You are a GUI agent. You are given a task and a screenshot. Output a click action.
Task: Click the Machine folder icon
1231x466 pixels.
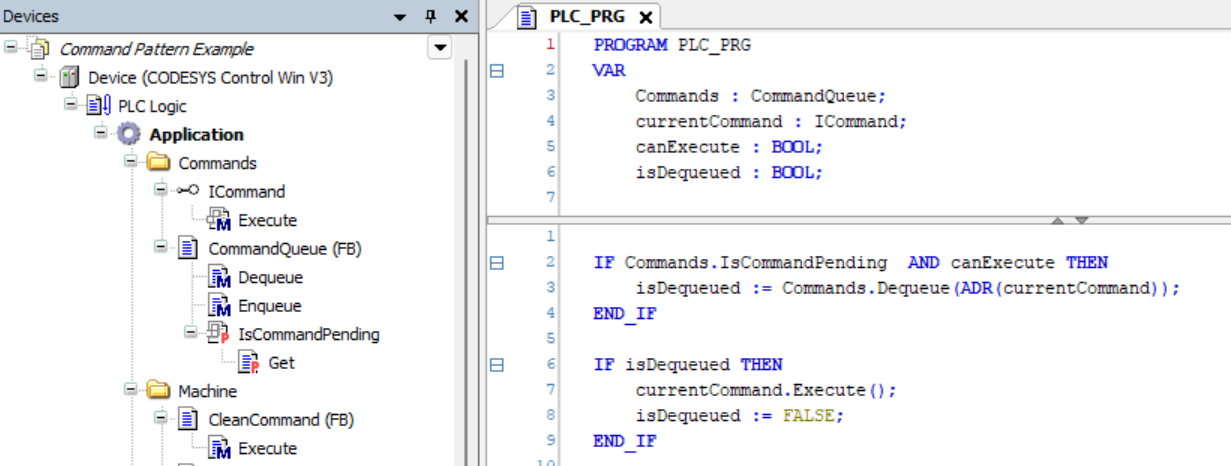[x=159, y=391]
